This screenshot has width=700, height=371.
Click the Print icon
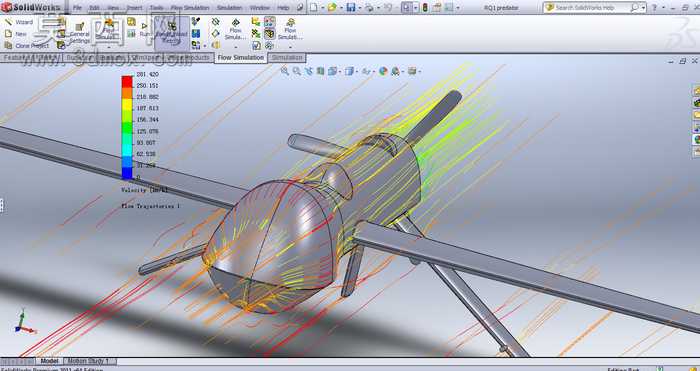369,7
